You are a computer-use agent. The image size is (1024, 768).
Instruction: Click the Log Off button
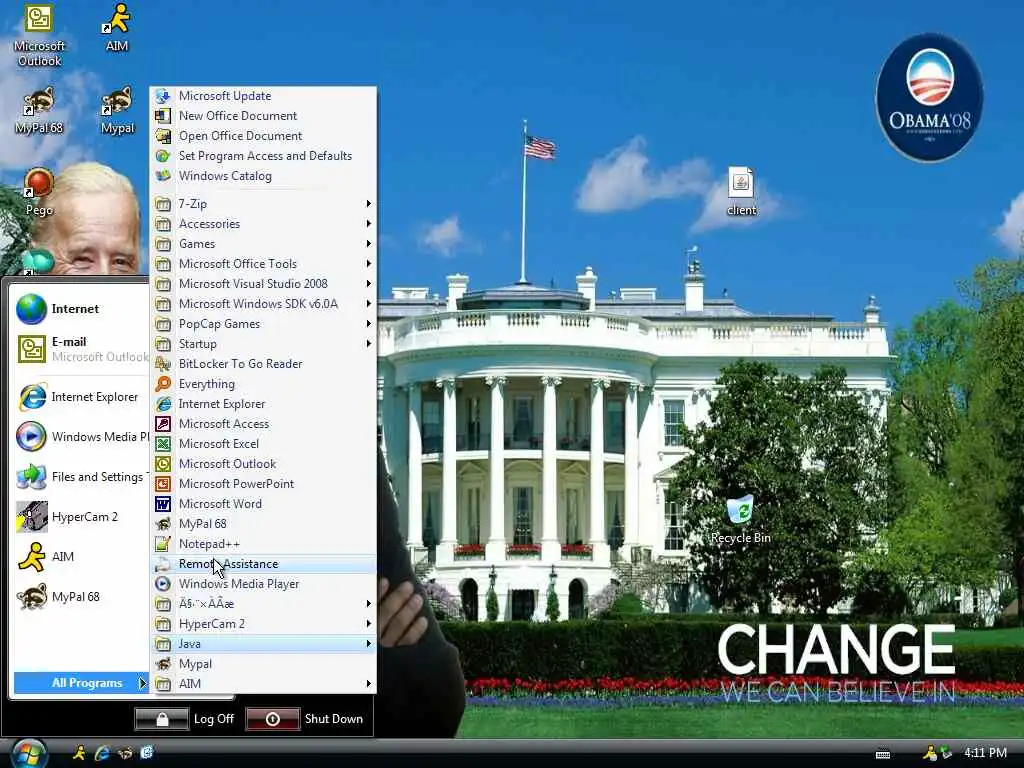tap(185, 719)
